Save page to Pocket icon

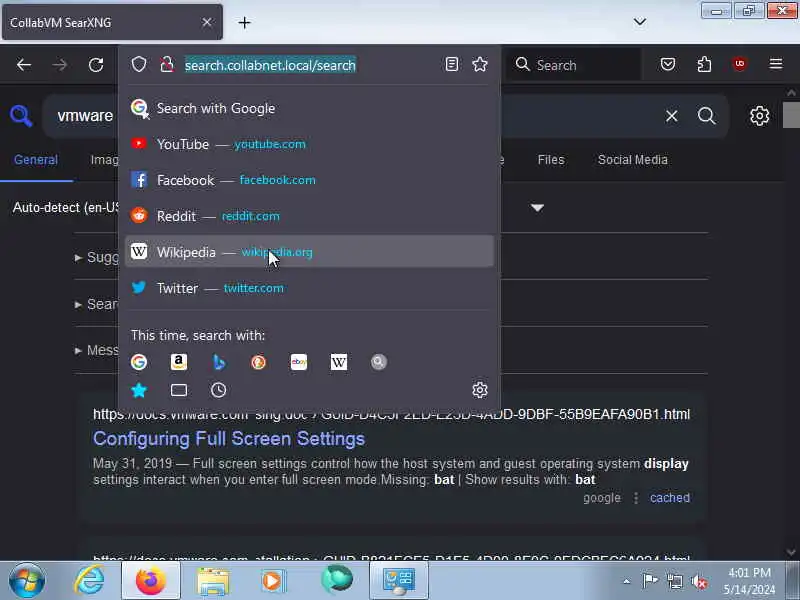[x=668, y=64]
